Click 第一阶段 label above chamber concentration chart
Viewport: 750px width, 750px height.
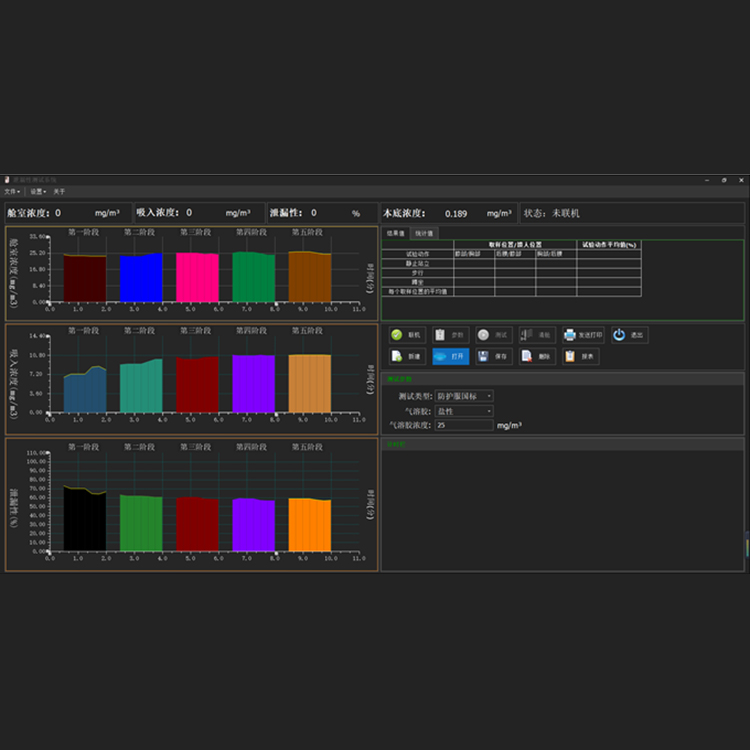click(x=84, y=232)
